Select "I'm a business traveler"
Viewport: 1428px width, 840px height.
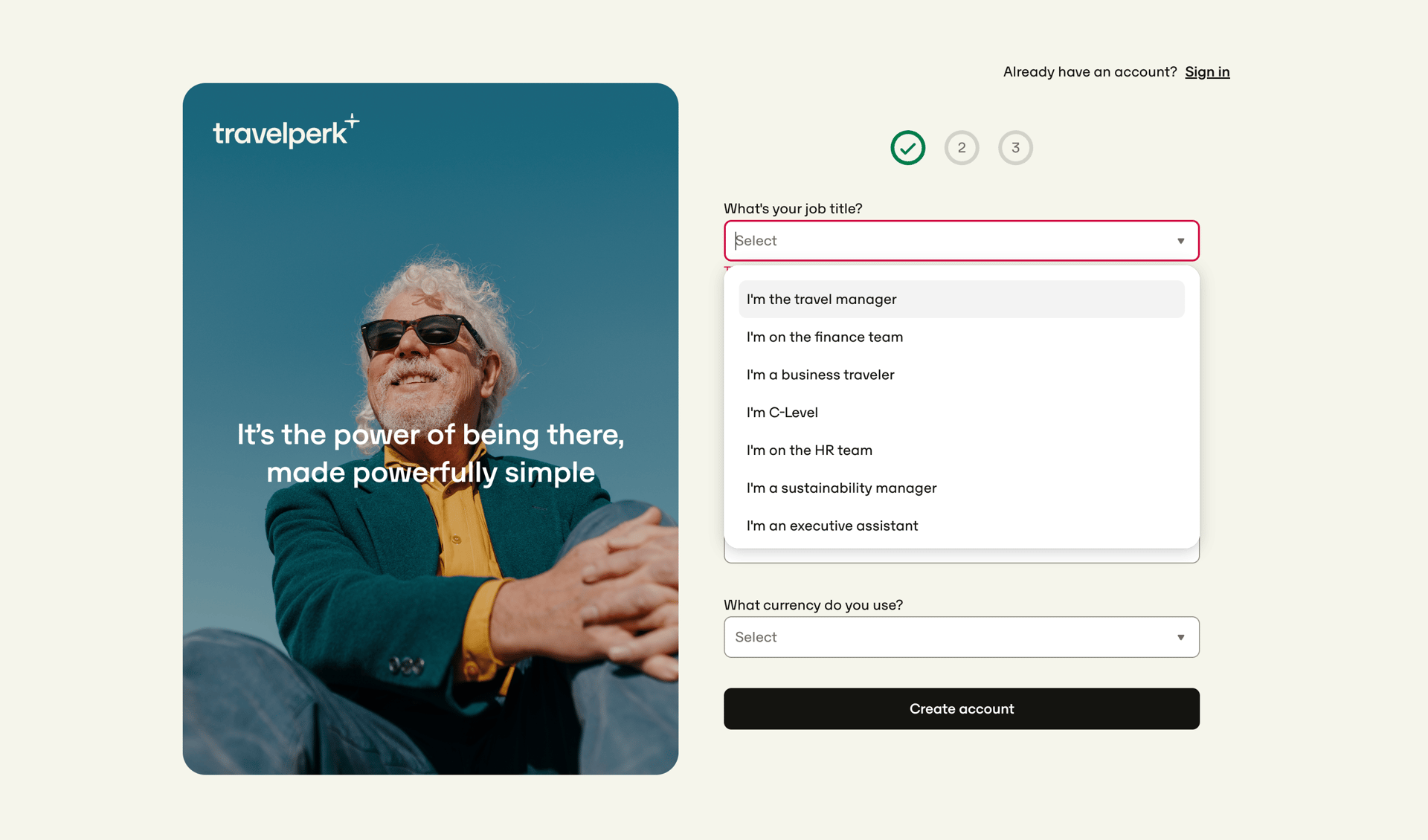coord(820,375)
